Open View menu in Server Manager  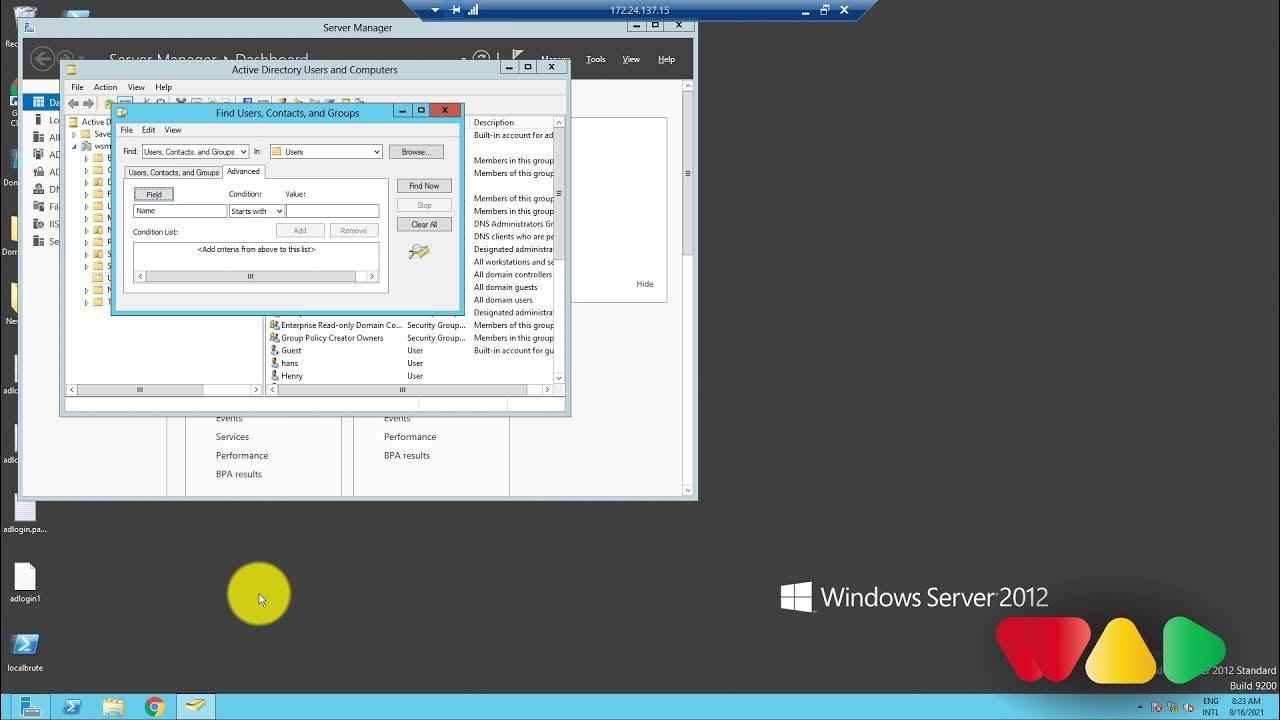631,59
